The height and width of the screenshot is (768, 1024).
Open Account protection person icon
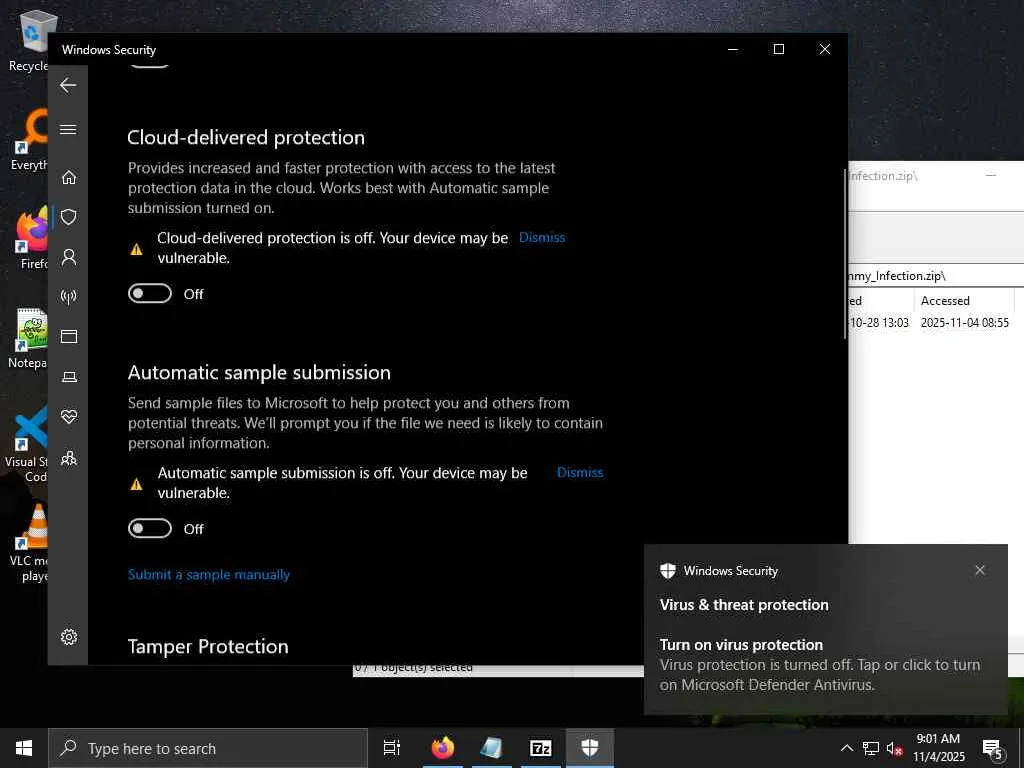tap(69, 257)
